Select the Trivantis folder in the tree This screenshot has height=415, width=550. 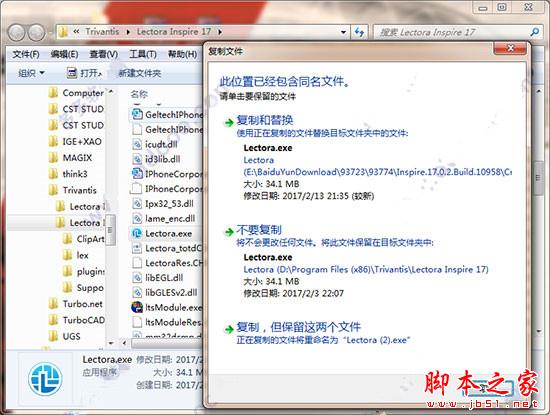tap(73, 190)
